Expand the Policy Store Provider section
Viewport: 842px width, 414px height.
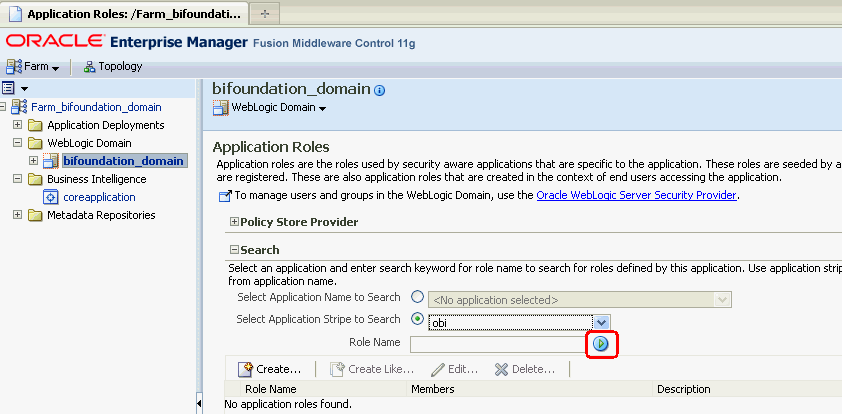(x=234, y=222)
